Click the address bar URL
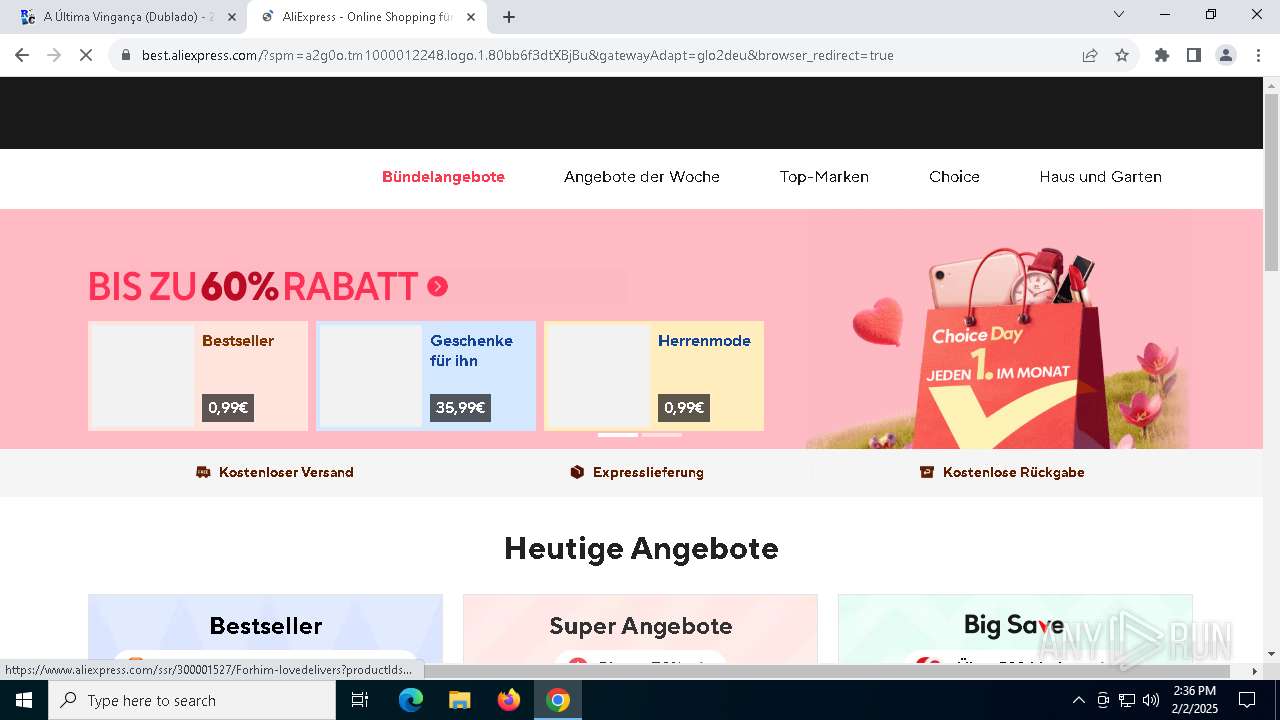This screenshot has height=720, width=1280. (x=518, y=55)
